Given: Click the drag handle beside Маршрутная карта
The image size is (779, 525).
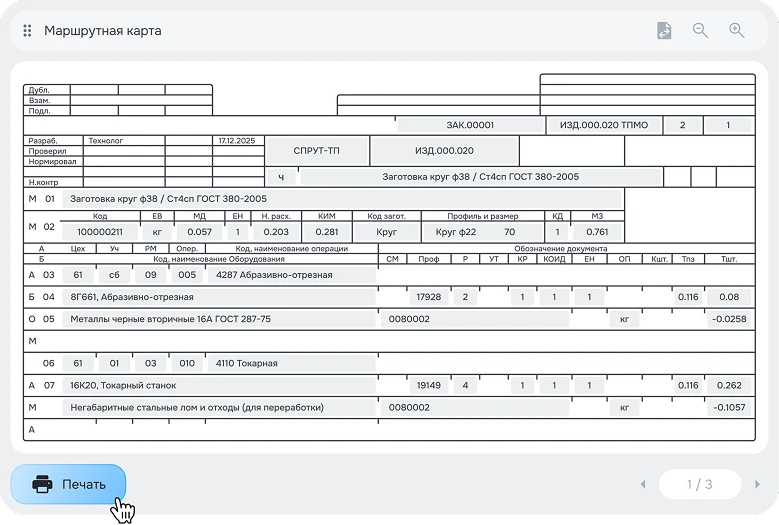Looking at the screenshot, I should pos(27,31).
